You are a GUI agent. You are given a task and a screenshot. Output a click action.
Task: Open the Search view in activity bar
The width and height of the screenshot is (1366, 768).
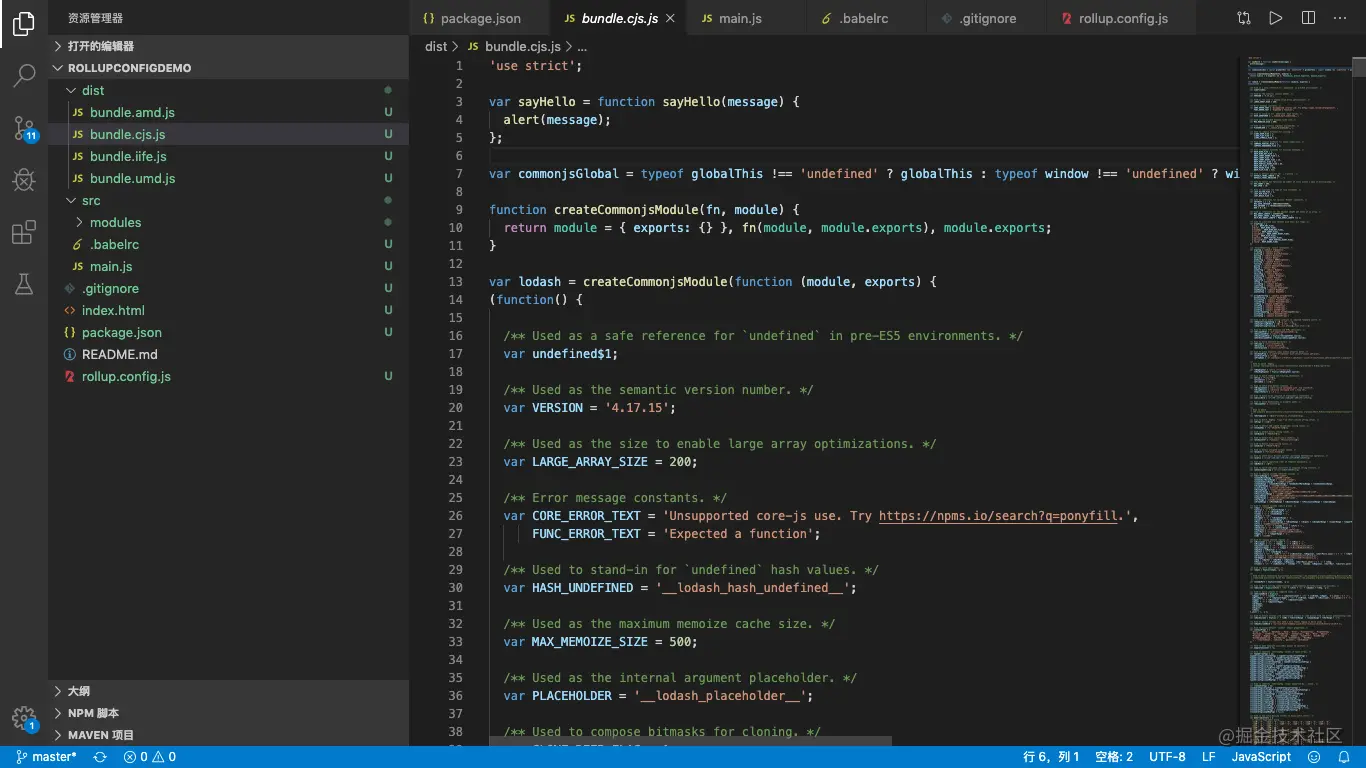pyautogui.click(x=24, y=75)
